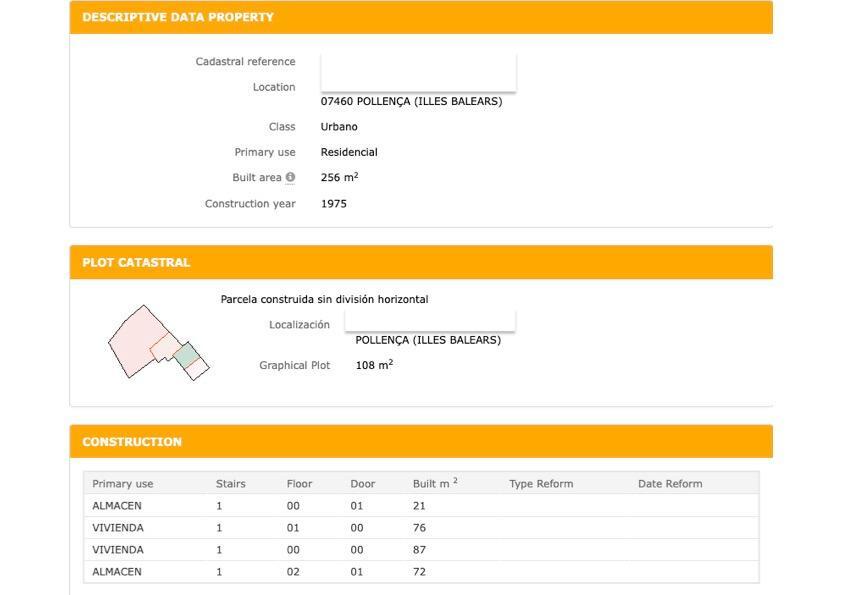
Task: Click the blank Localización value box
Action: click(x=429, y=320)
